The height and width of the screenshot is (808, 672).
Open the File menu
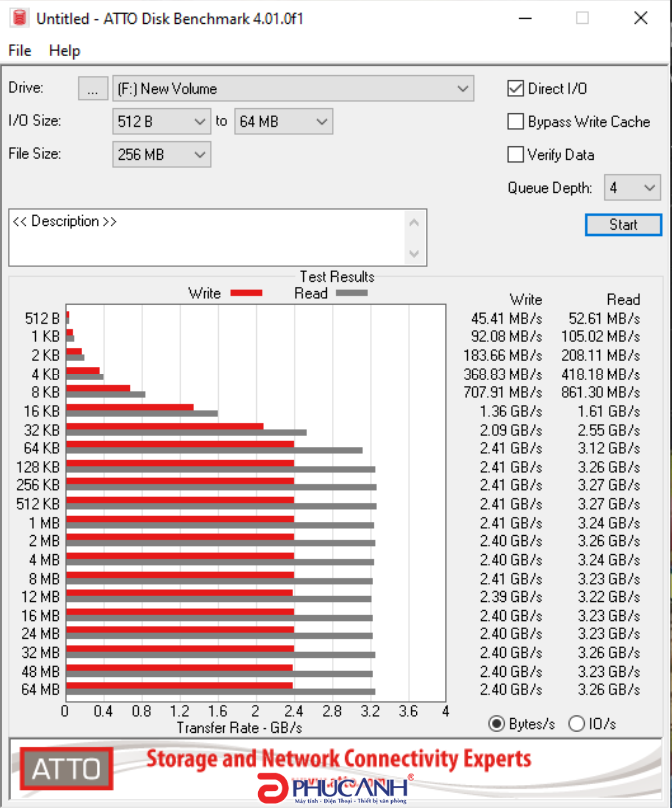tap(20, 50)
